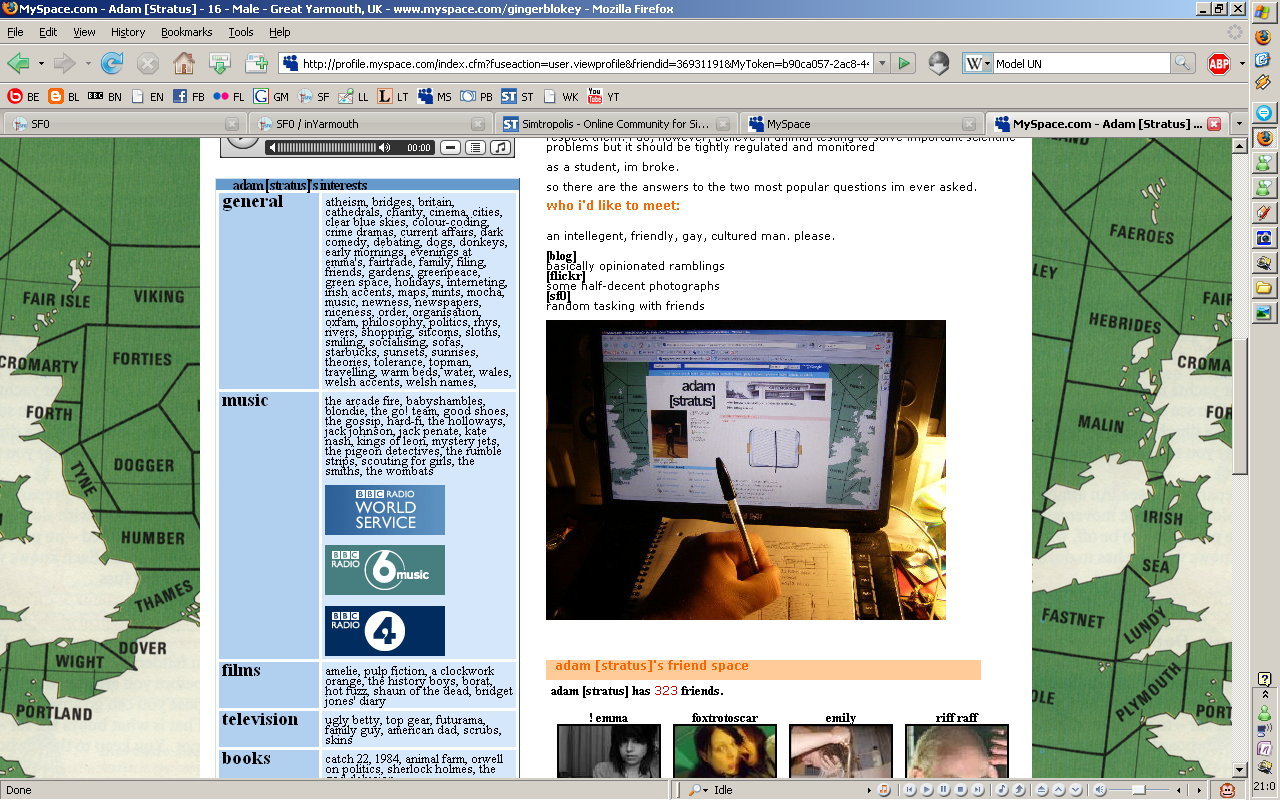
Task: Click the music note icon in profile player
Action: [500, 147]
